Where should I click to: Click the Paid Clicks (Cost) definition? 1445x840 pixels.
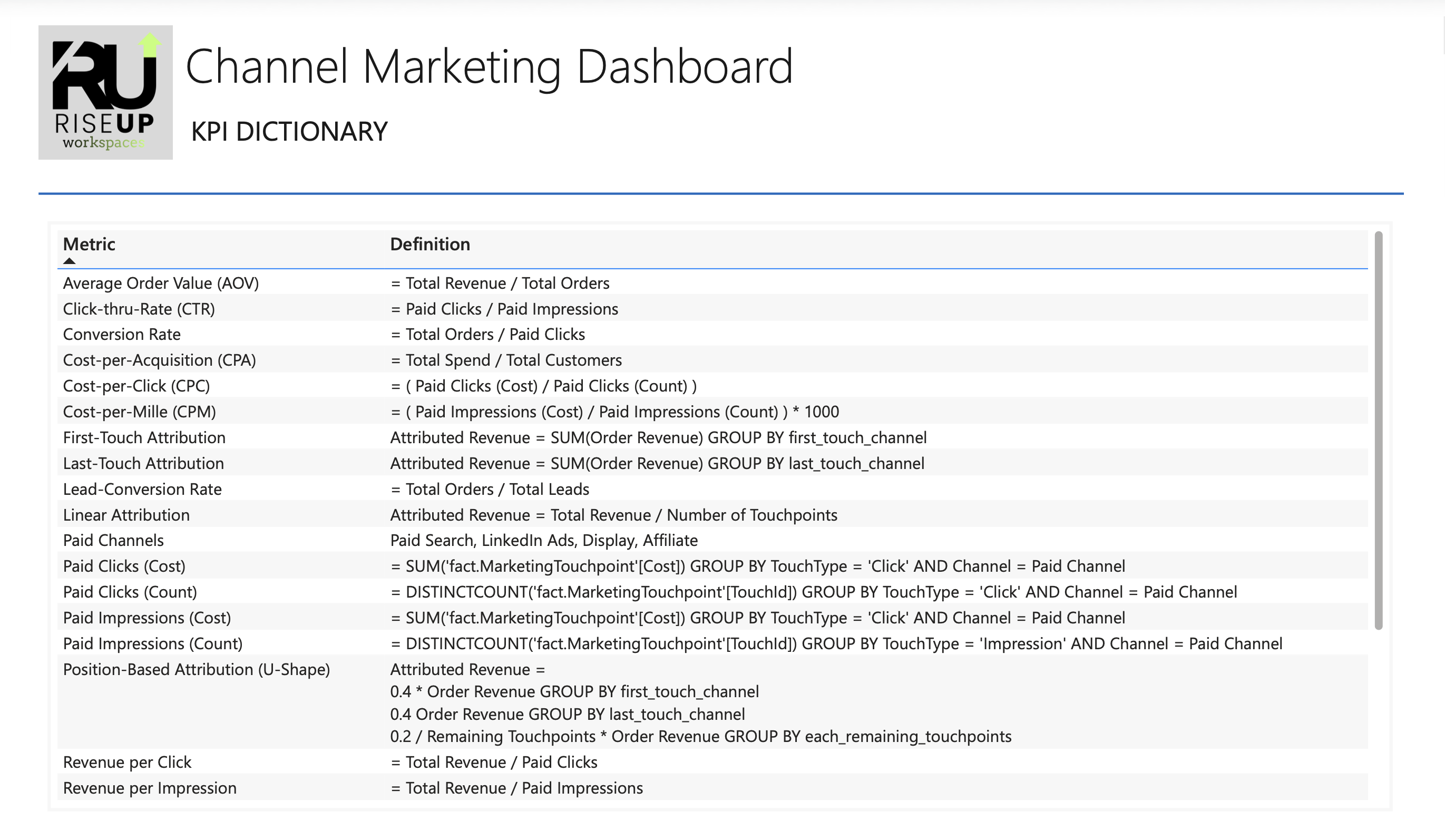click(758, 565)
